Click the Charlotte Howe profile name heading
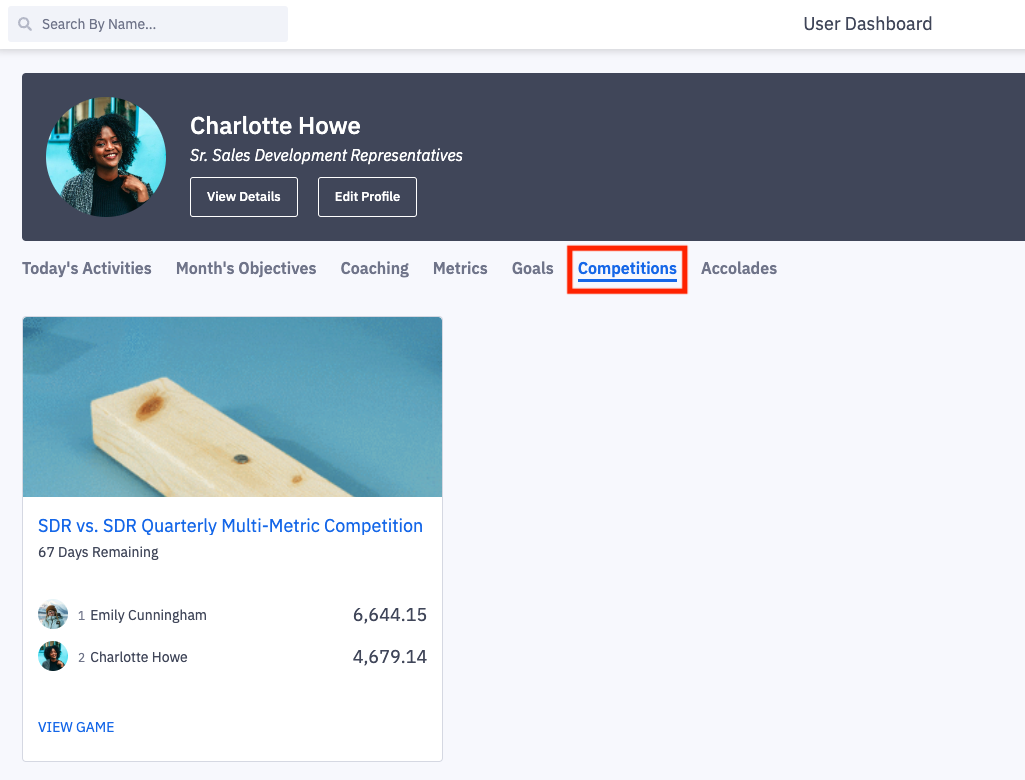This screenshot has height=780, width=1025. [x=275, y=126]
